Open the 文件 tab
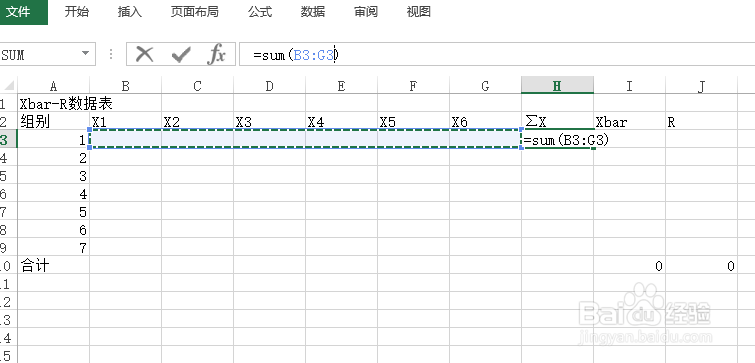 point(18,12)
